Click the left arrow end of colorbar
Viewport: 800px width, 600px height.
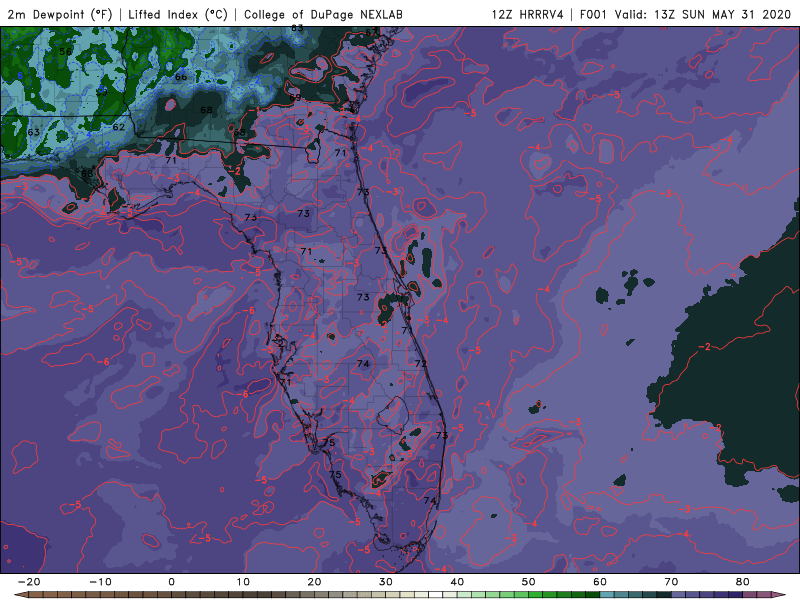[x=20, y=595]
